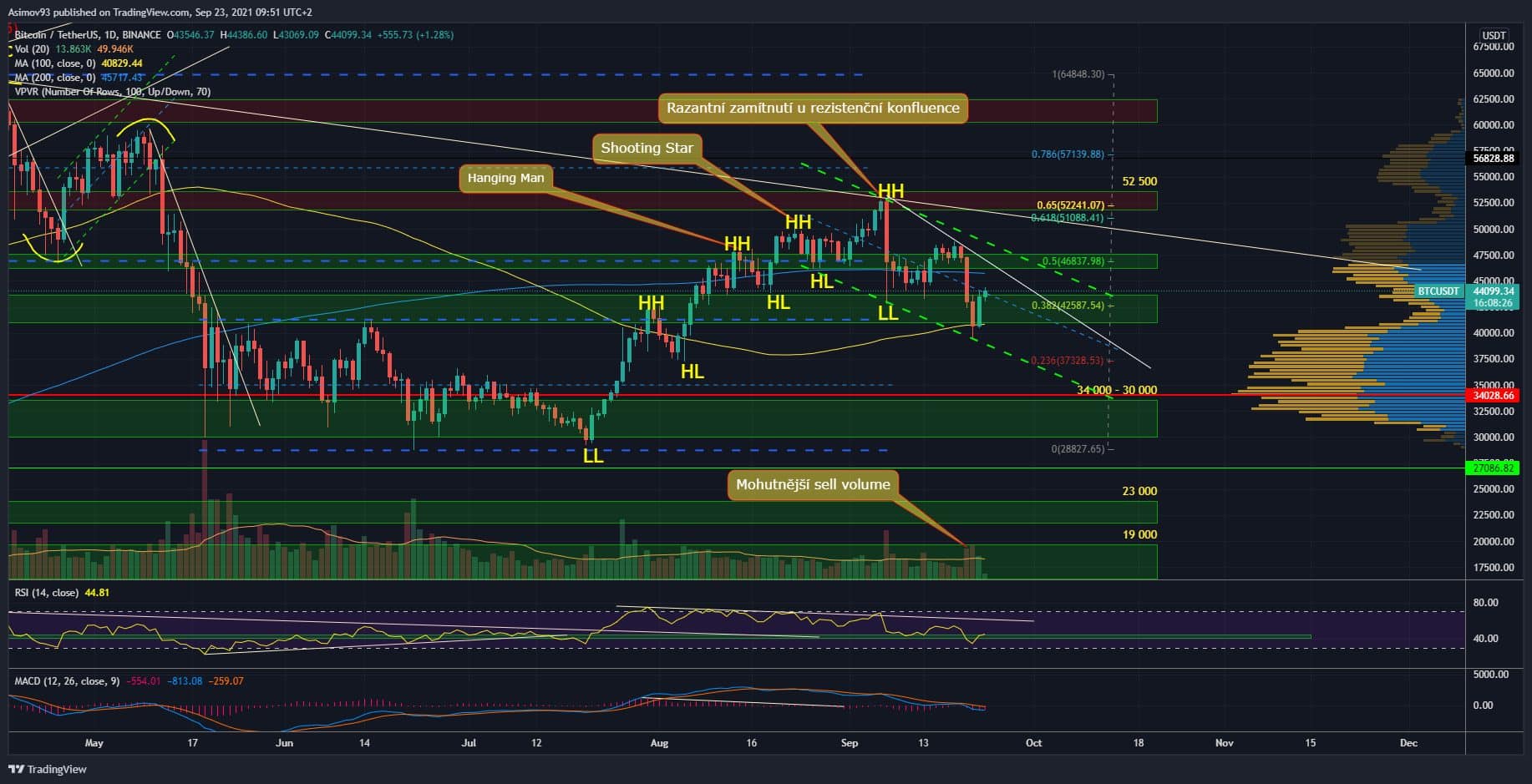Select the Vol (20) indicator legend
Viewport: 1532px width, 784px height.
coord(33,49)
